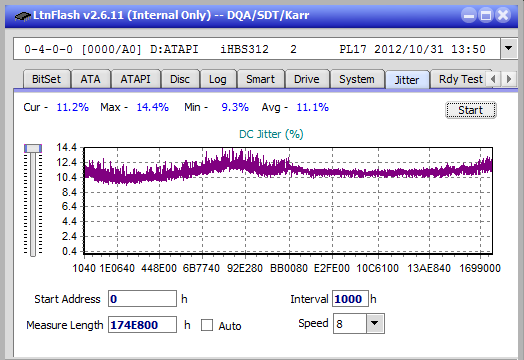Select the drive info field showing iHBS312
The height and width of the screenshot is (360, 524).
[x=256, y=49]
